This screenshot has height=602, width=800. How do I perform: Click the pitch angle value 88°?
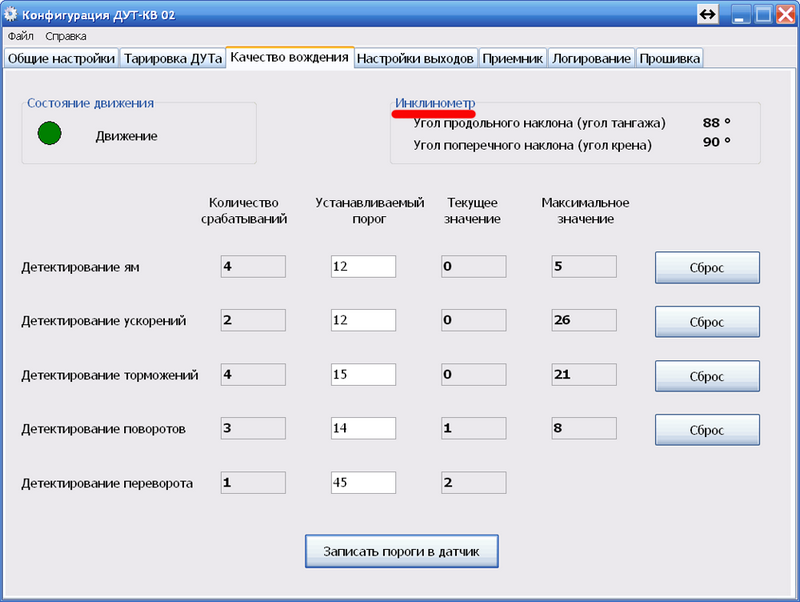716,123
